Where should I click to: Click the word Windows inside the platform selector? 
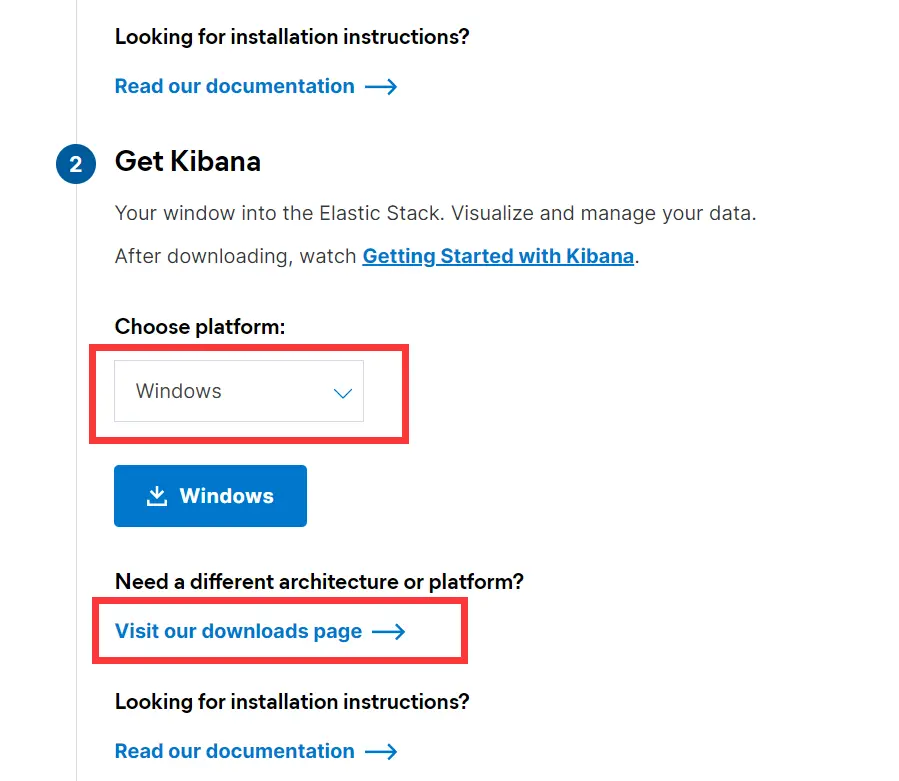pos(179,391)
